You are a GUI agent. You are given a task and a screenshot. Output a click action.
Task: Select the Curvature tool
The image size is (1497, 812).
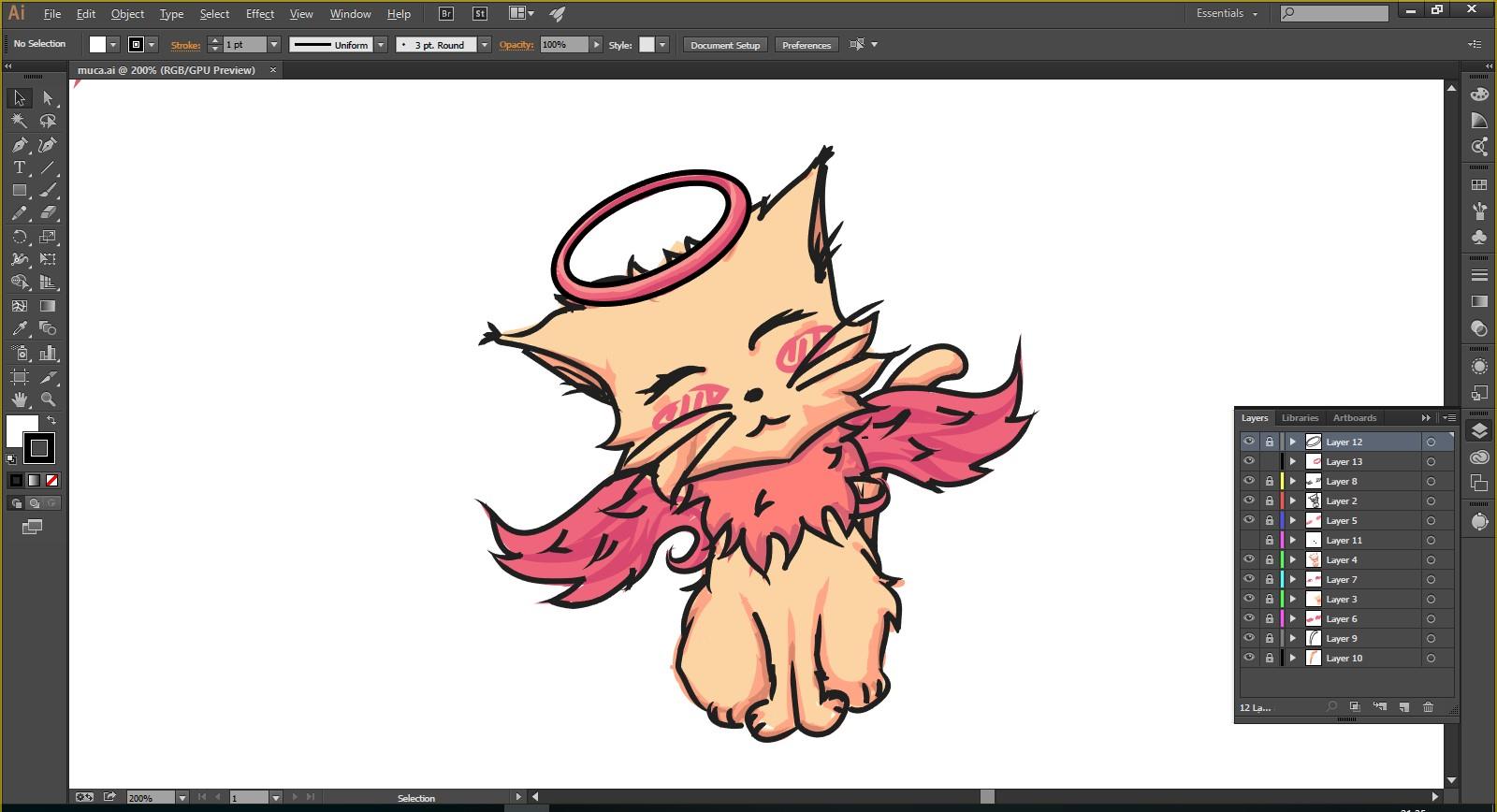point(48,145)
